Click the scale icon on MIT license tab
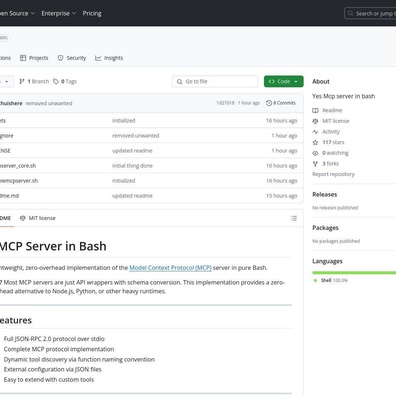396x396 pixels. pyautogui.click(x=23, y=218)
